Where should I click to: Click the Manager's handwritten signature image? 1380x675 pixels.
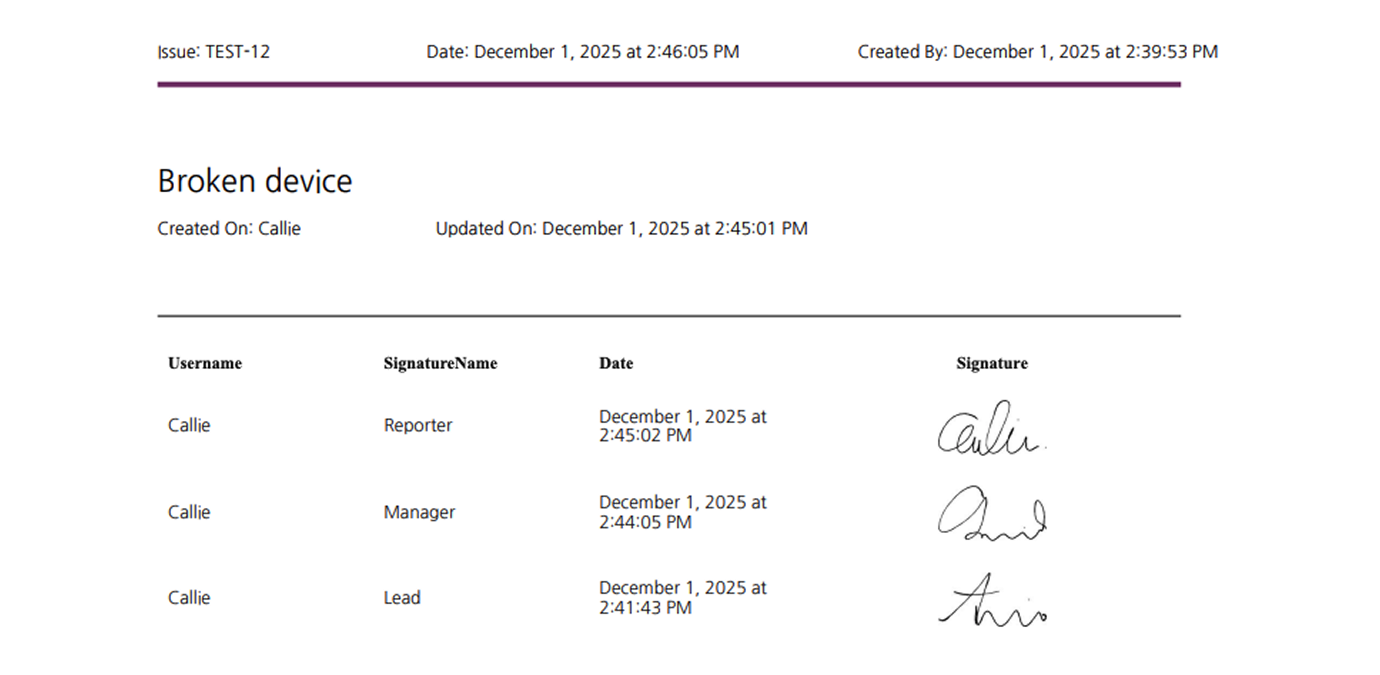[x=991, y=515]
